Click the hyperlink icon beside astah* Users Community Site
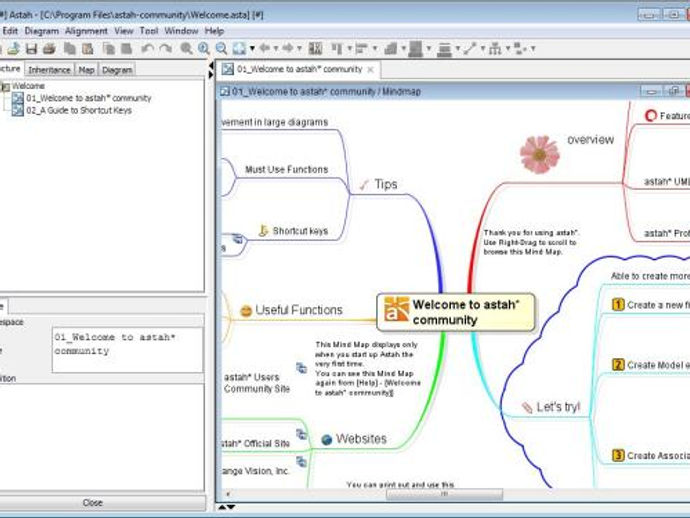This screenshot has height=518, width=690. pos(301,368)
